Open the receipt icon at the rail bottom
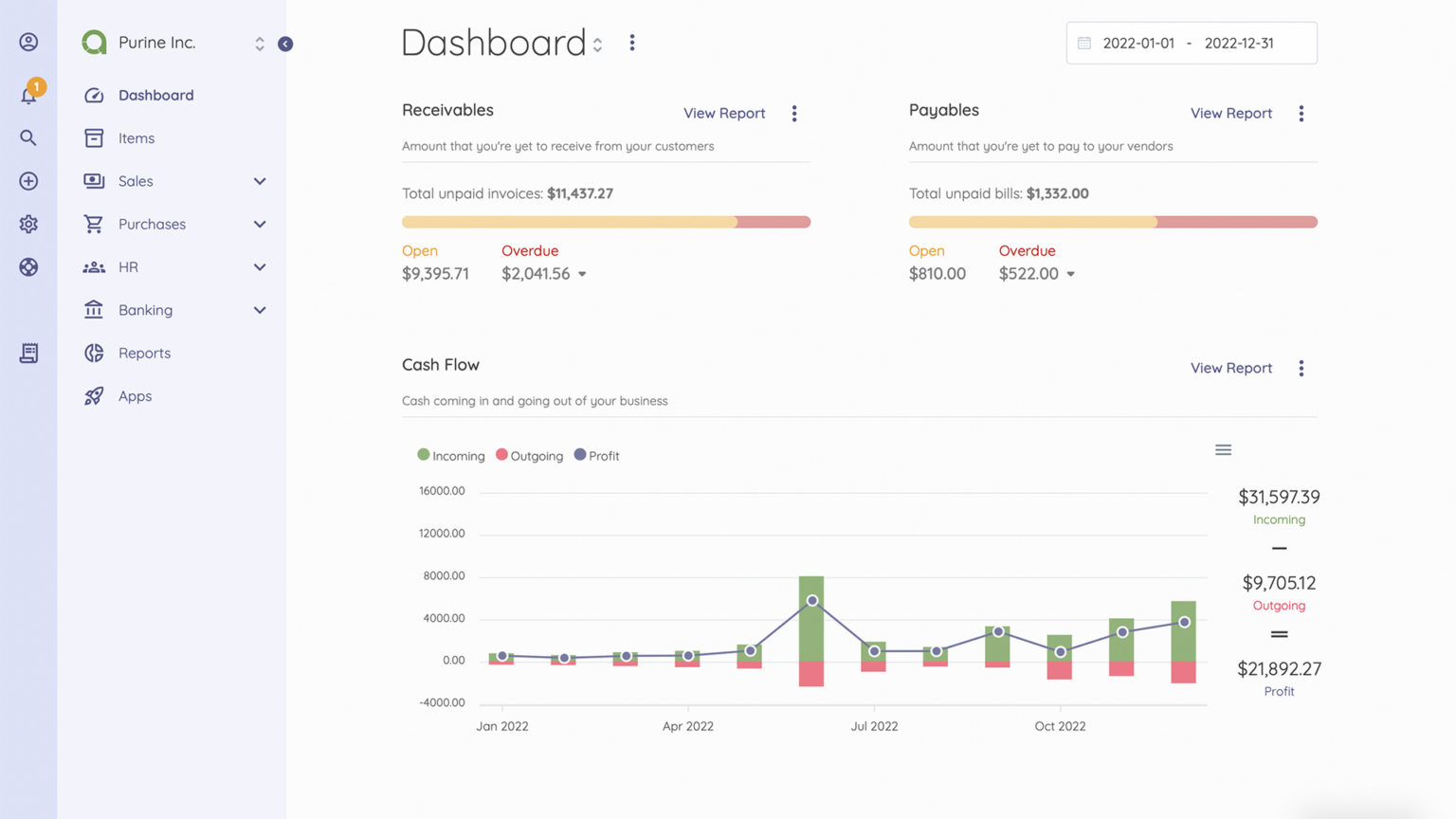The width and height of the screenshot is (1456, 819). pyautogui.click(x=28, y=353)
